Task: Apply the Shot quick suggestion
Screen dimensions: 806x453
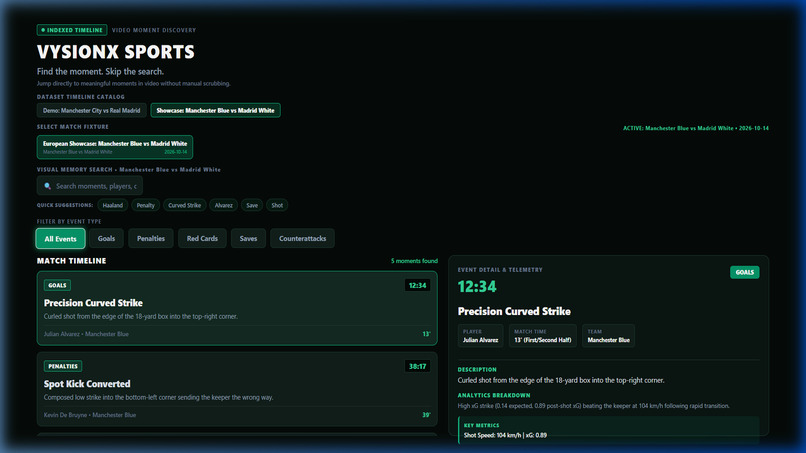Action: [x=277, y=205]
